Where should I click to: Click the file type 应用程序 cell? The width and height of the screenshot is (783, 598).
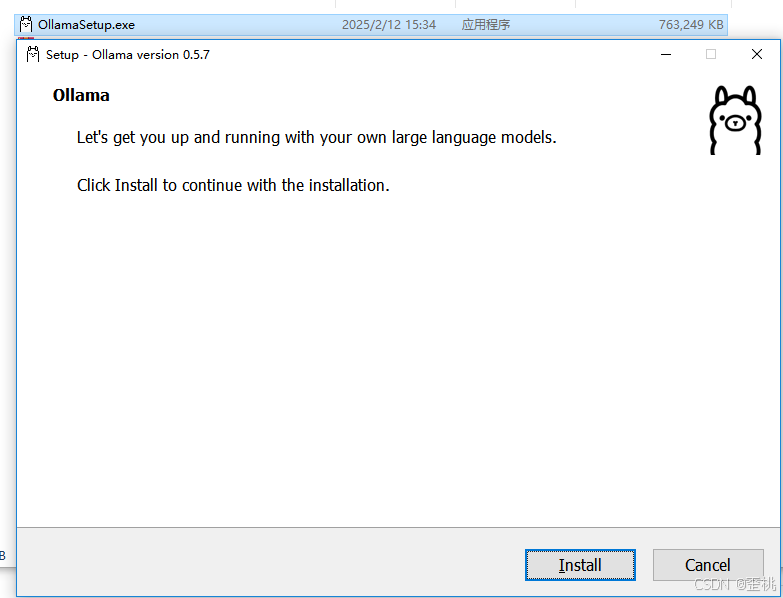click(486, 24)
